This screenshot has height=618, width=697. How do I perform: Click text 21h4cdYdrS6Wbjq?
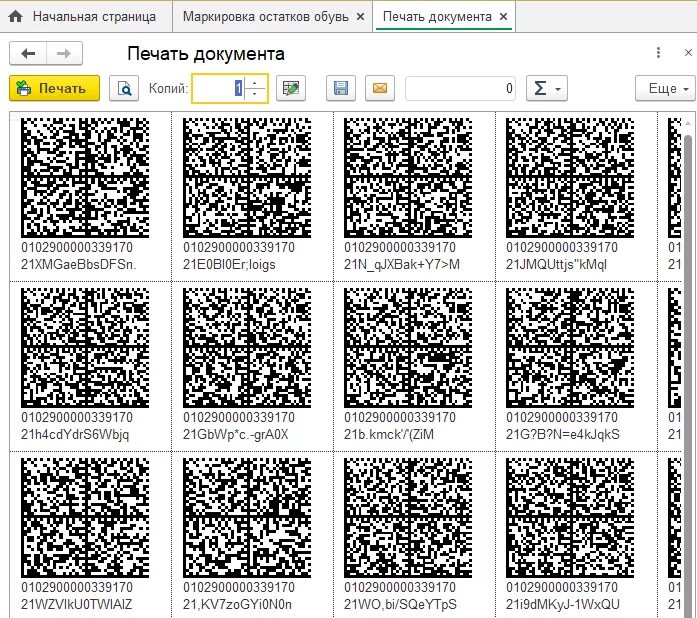[75, 434]
